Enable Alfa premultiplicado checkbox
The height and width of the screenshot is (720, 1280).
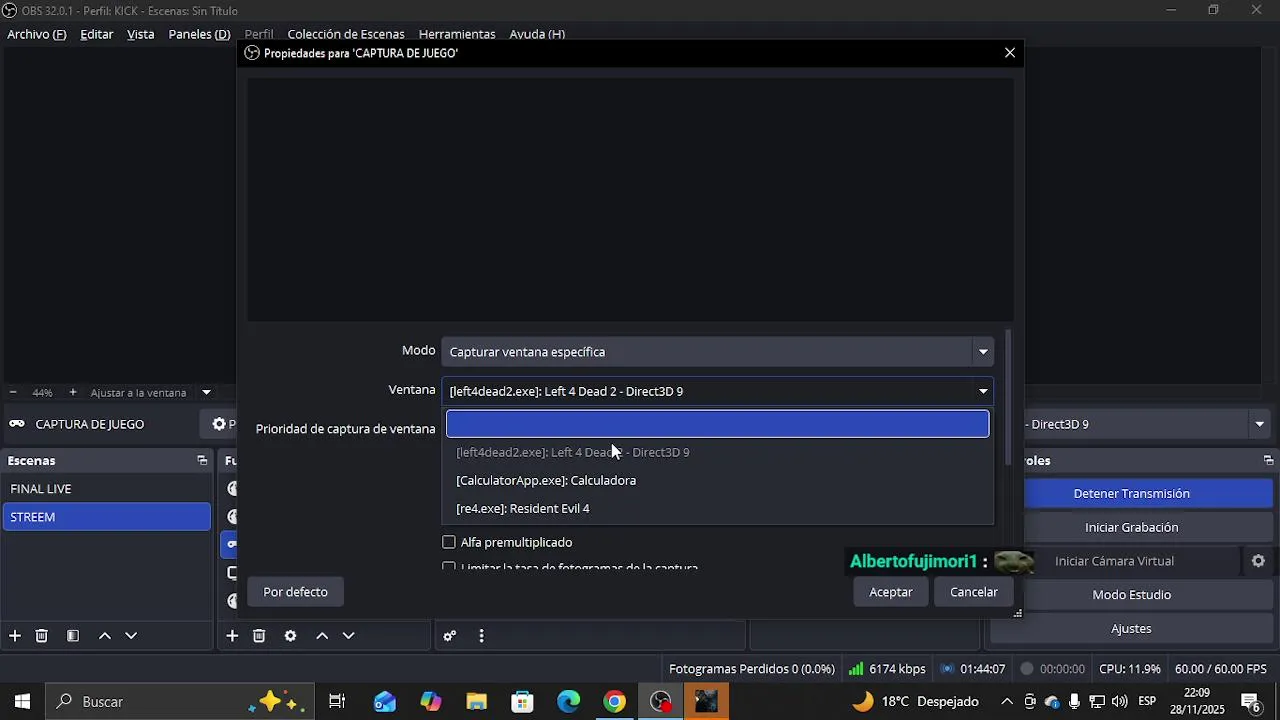pos(449,542)
